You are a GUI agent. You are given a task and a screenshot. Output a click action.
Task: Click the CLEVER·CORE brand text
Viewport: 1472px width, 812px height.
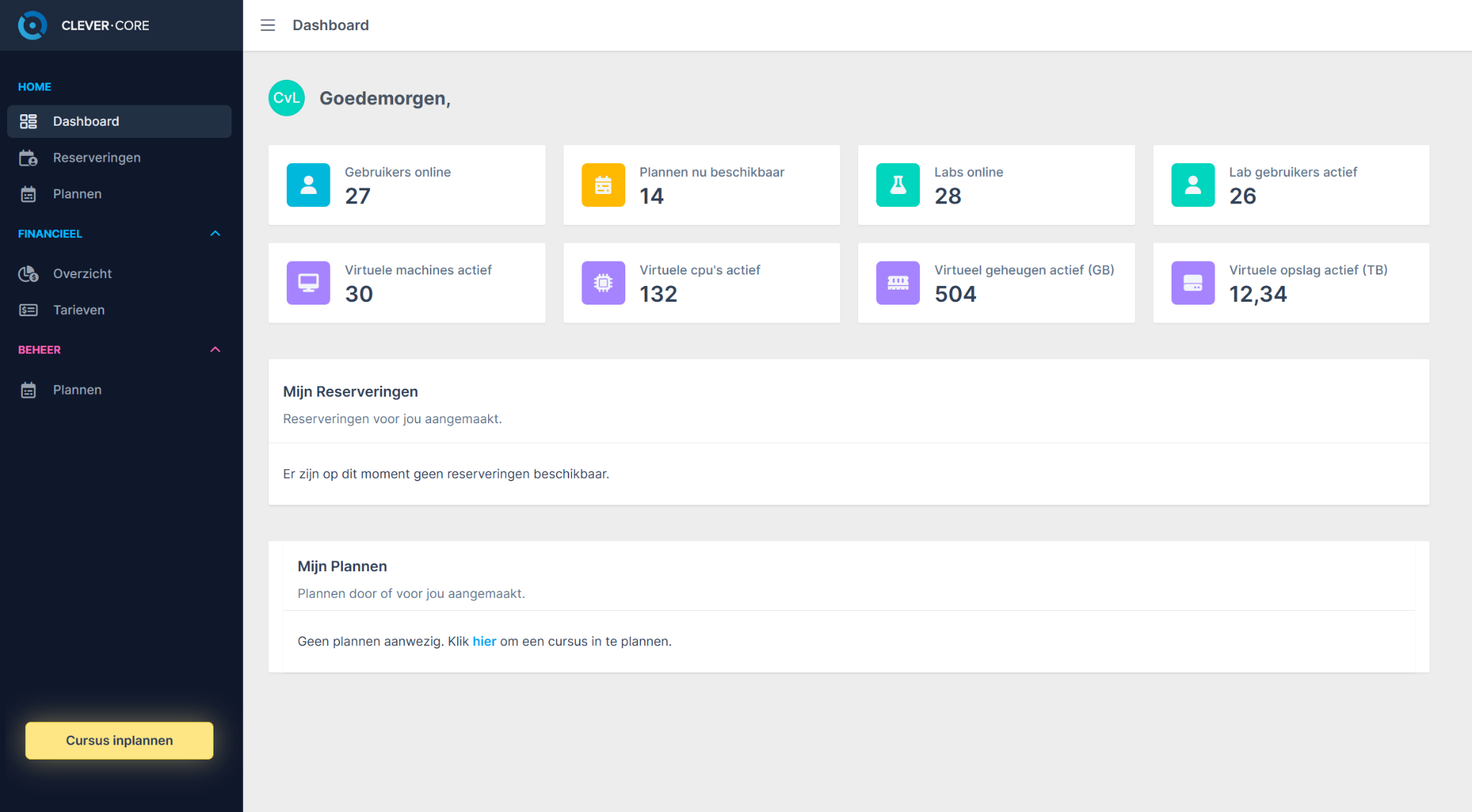coord(106,25)
